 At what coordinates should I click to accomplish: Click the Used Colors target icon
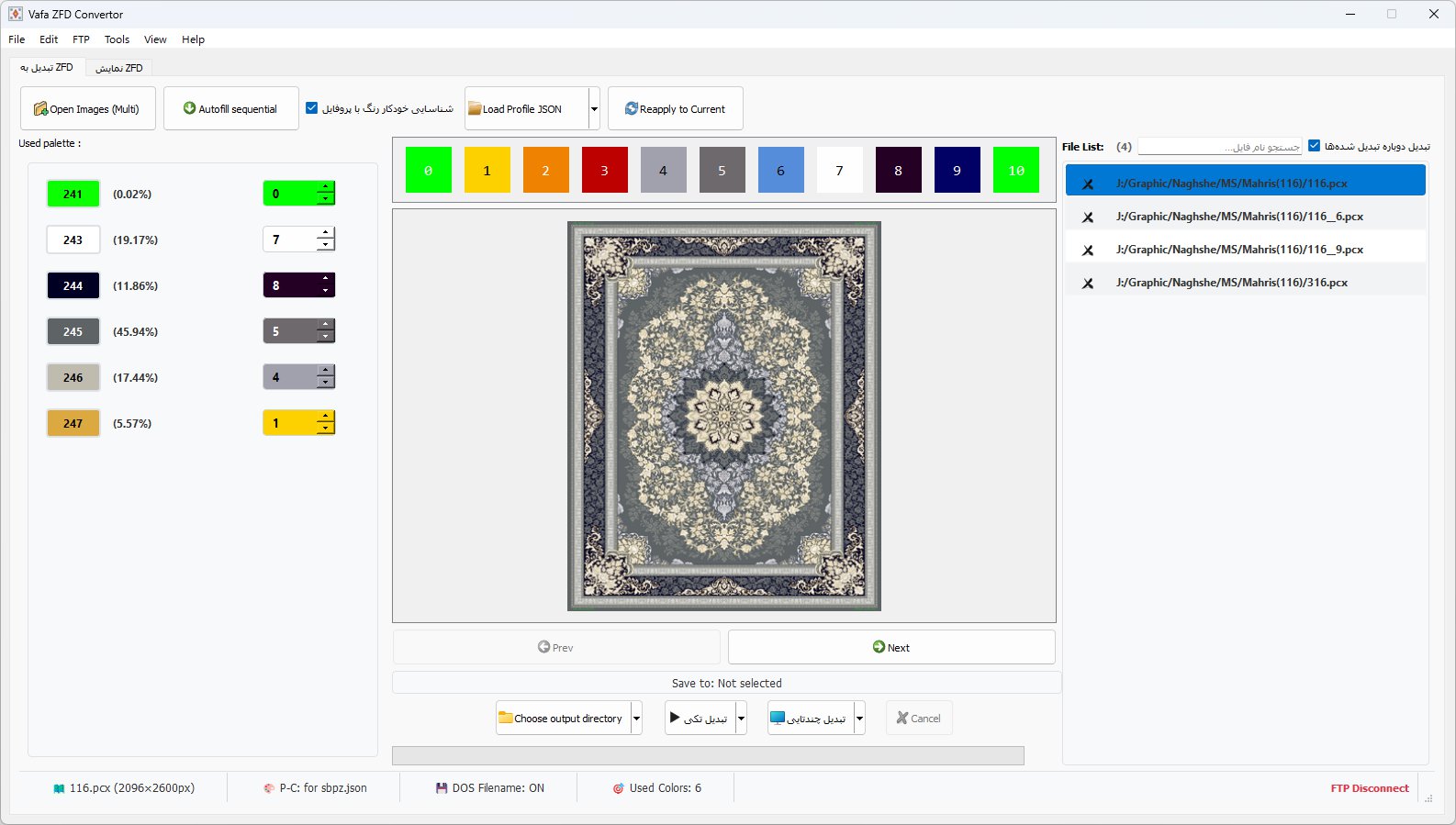pyautogui.click(x=619, y=788)
